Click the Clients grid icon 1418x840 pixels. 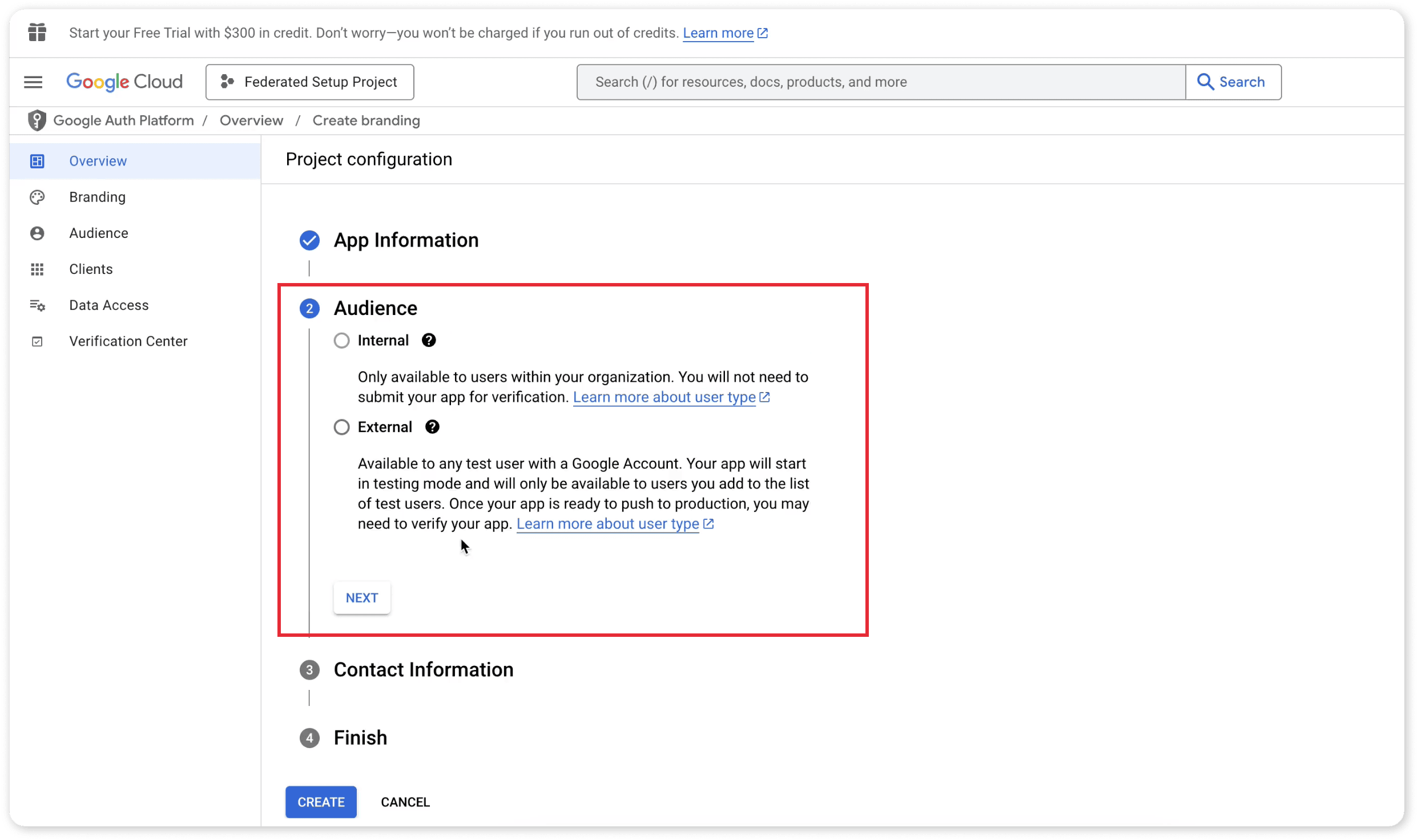37,269
